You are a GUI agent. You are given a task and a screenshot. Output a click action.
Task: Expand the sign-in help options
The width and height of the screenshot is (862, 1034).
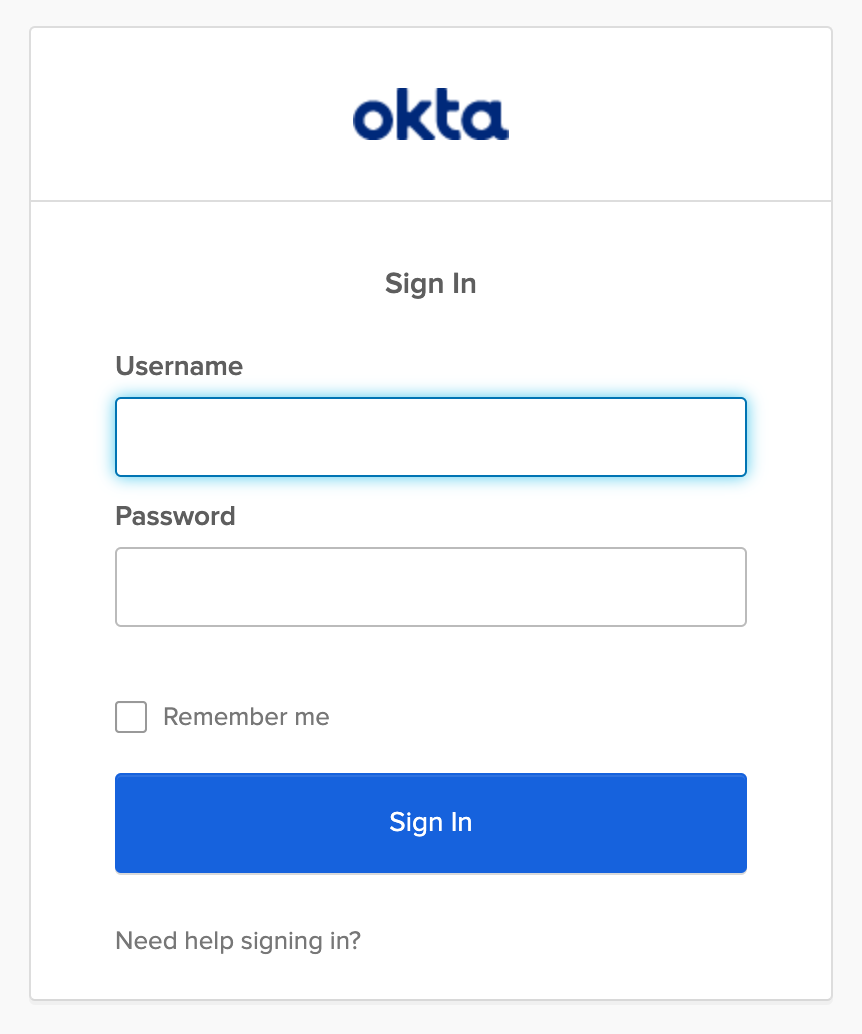coord(238,941)
